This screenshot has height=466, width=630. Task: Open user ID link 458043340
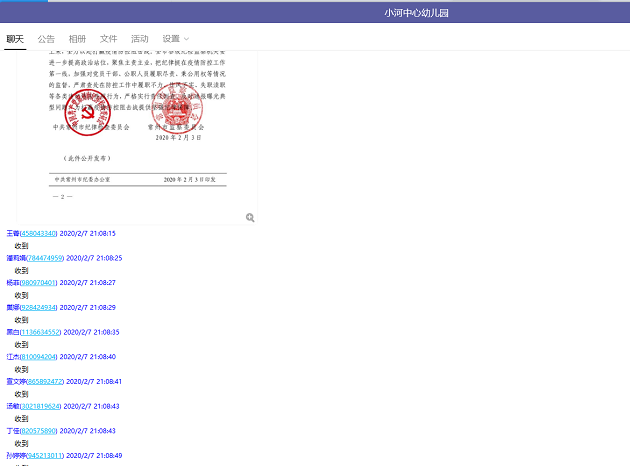point(39,233)
